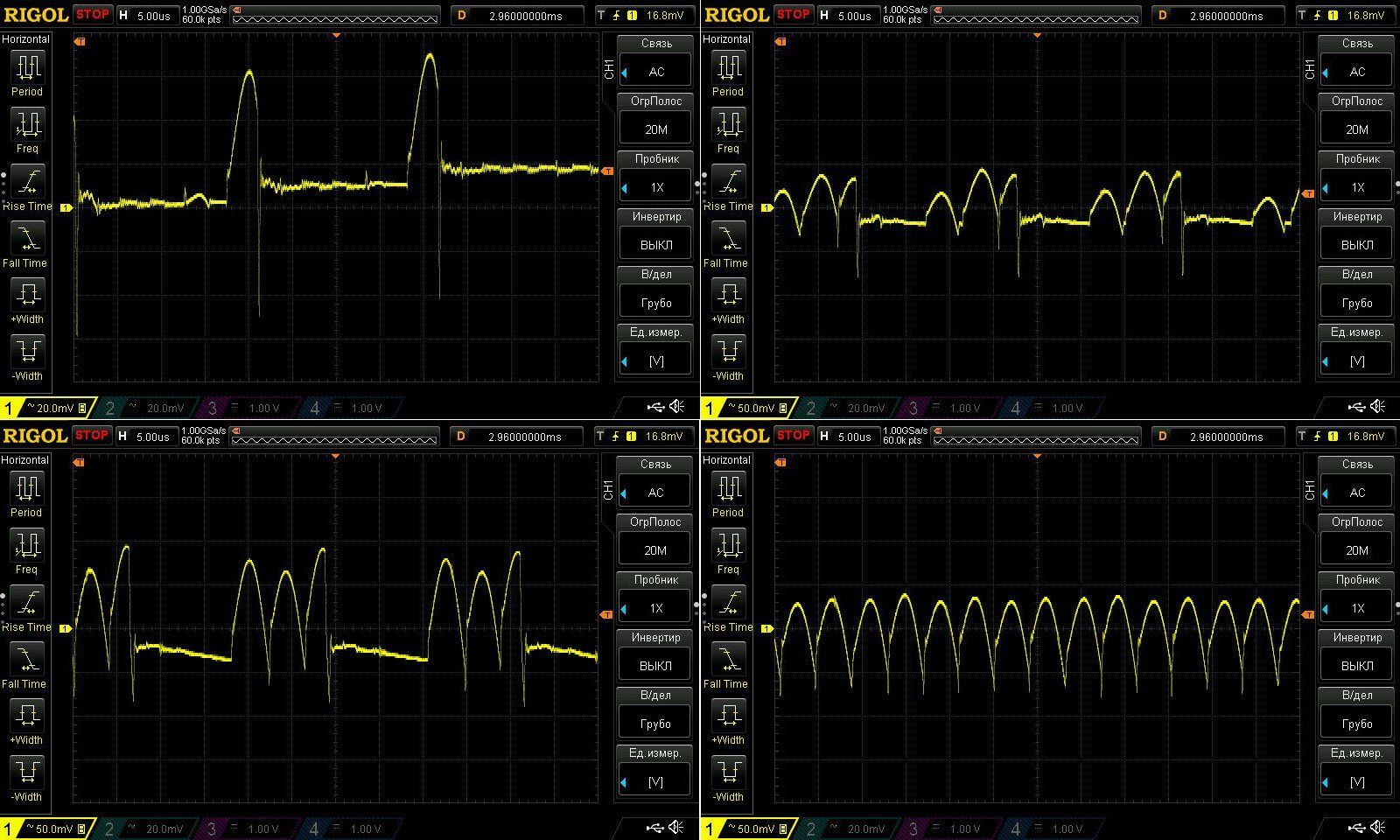Viewport: 1400px width, 840px height.
Task: Click the +Width measurement icon in top-left capture
Action: 27,295
